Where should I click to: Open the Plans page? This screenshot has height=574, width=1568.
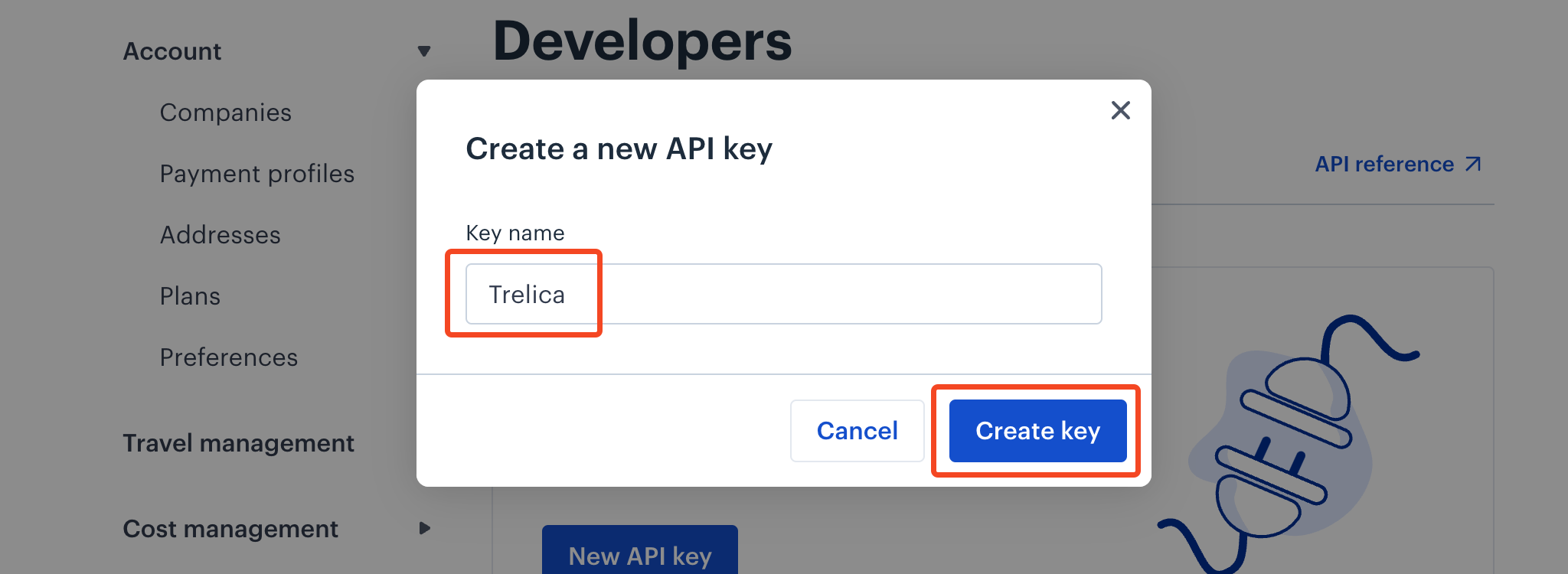[190, 296]
